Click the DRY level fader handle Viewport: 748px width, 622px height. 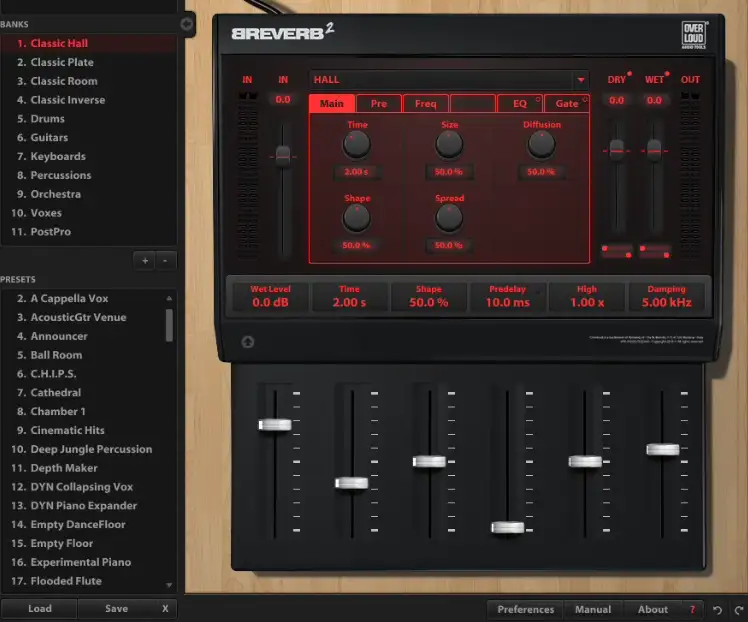(x=617, y=150)
